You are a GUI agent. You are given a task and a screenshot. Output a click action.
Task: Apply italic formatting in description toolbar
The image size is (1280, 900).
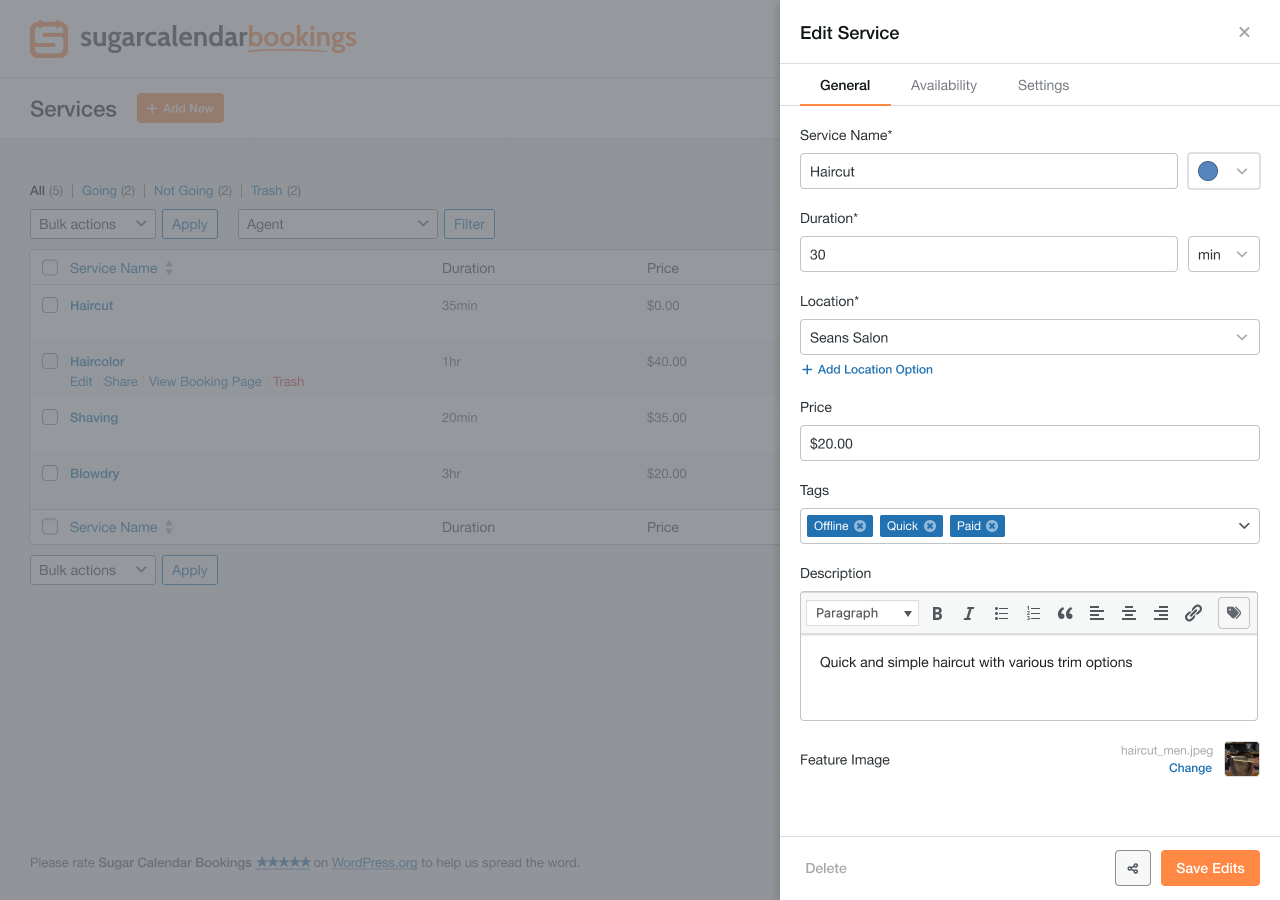[x=968, y=613]
